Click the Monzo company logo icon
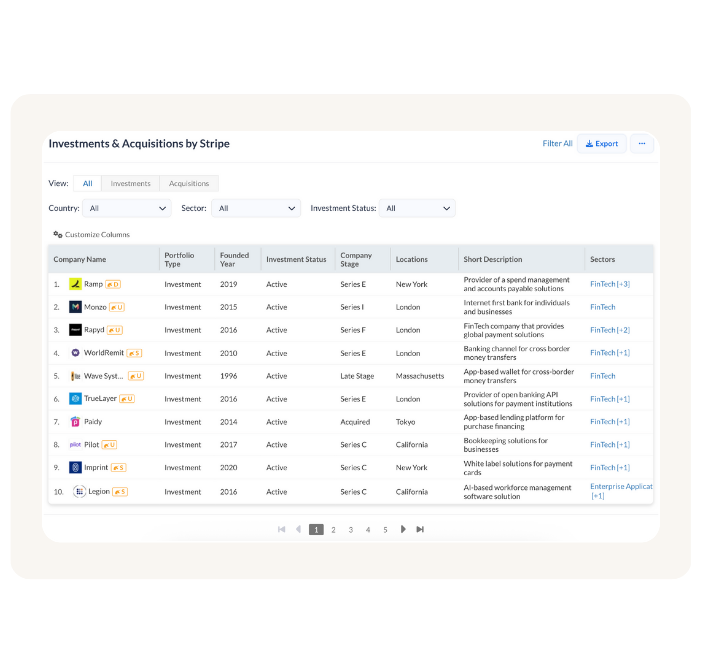 (75, 307)
